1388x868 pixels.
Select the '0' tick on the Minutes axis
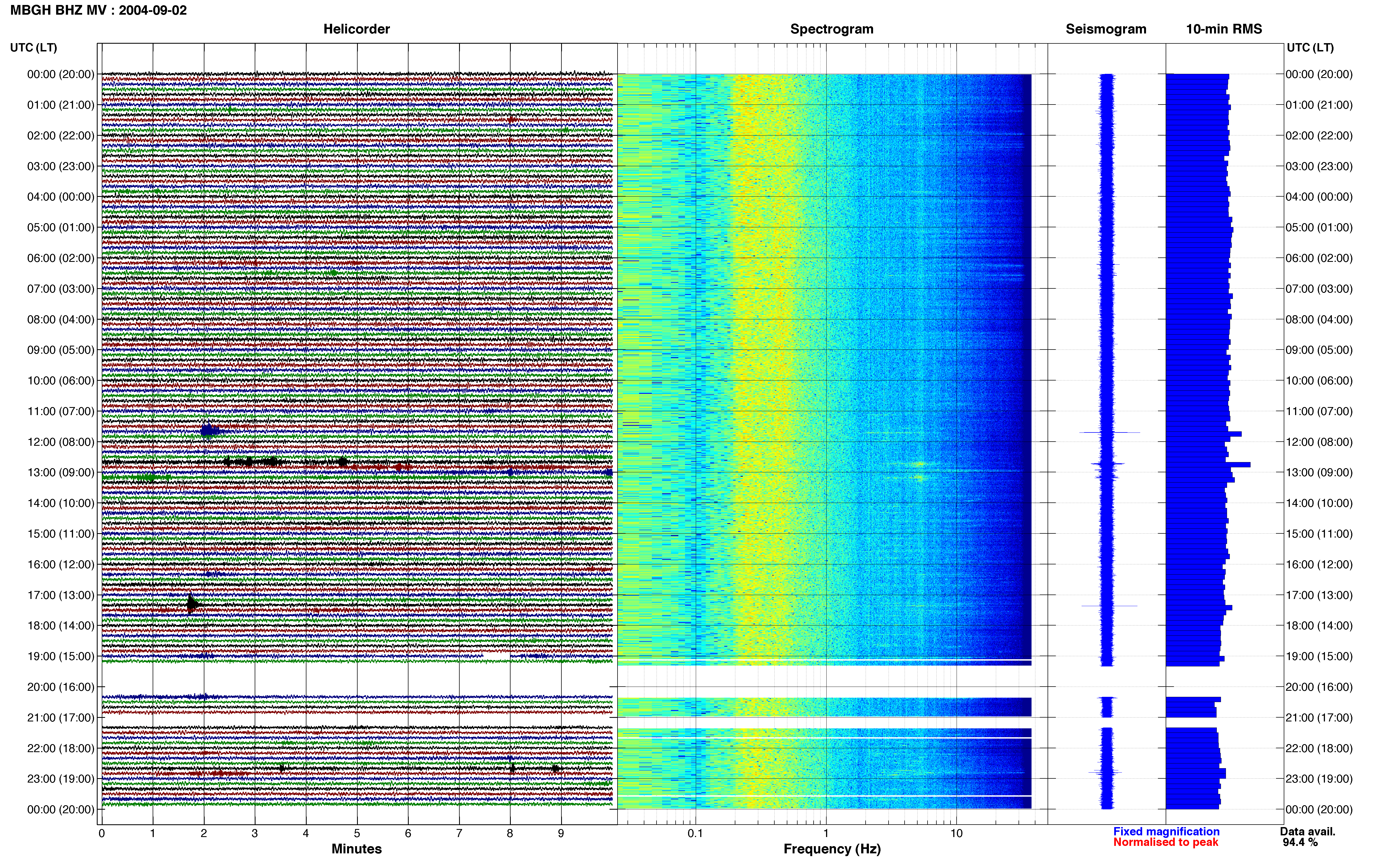[x=101, y=833]
